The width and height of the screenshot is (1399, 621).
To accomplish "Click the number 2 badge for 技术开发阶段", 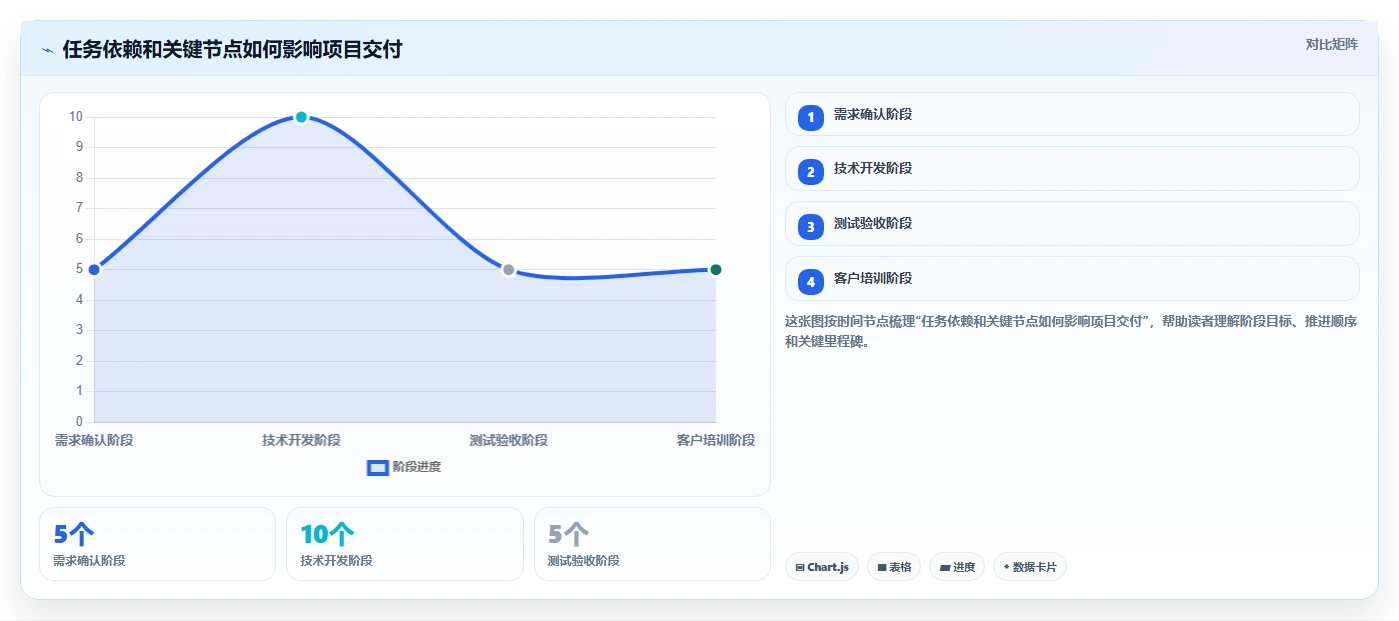I will point(811,172).
